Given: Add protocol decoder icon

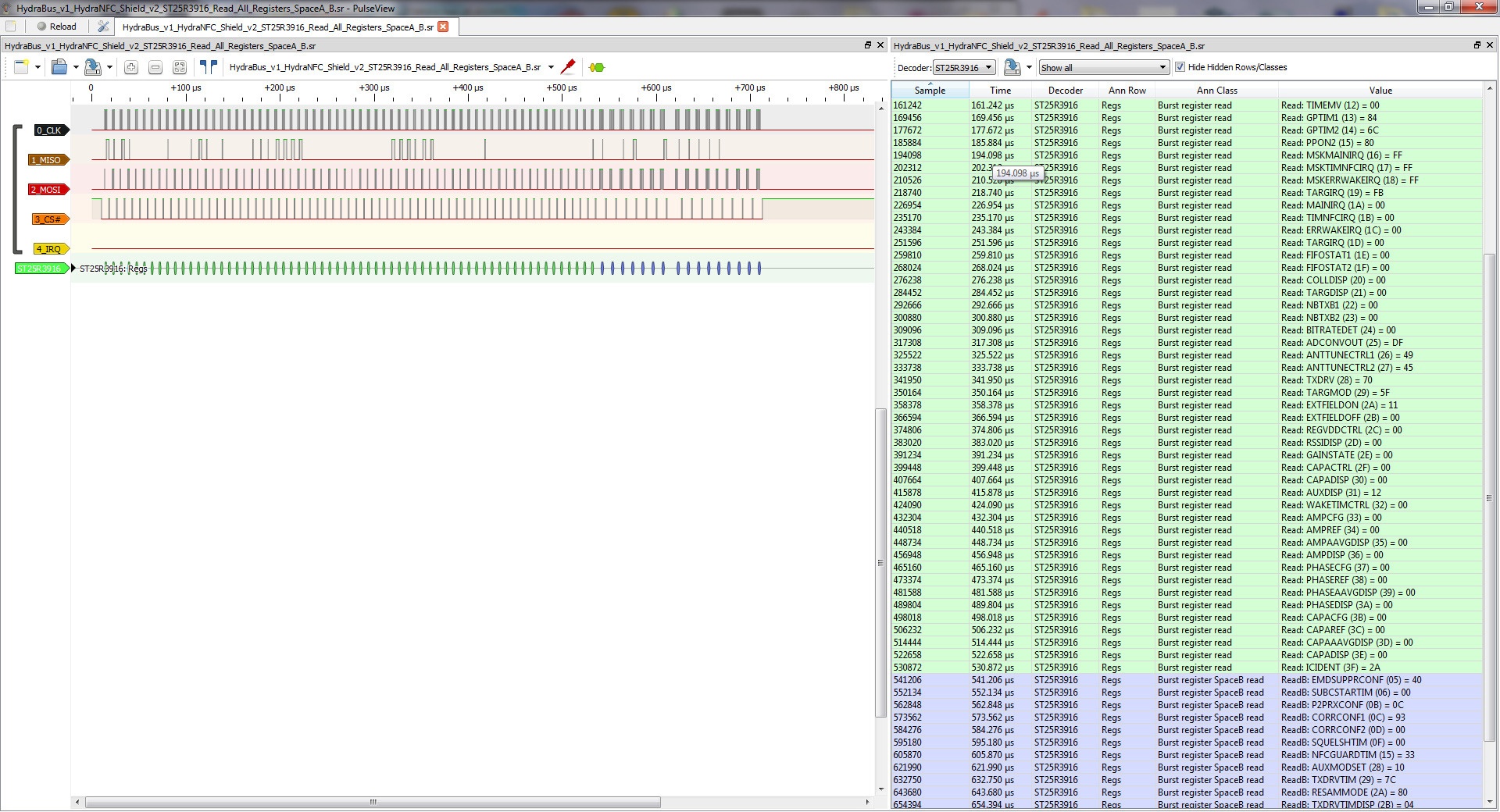Looking at the screenshot, I should tap(597, 67).
